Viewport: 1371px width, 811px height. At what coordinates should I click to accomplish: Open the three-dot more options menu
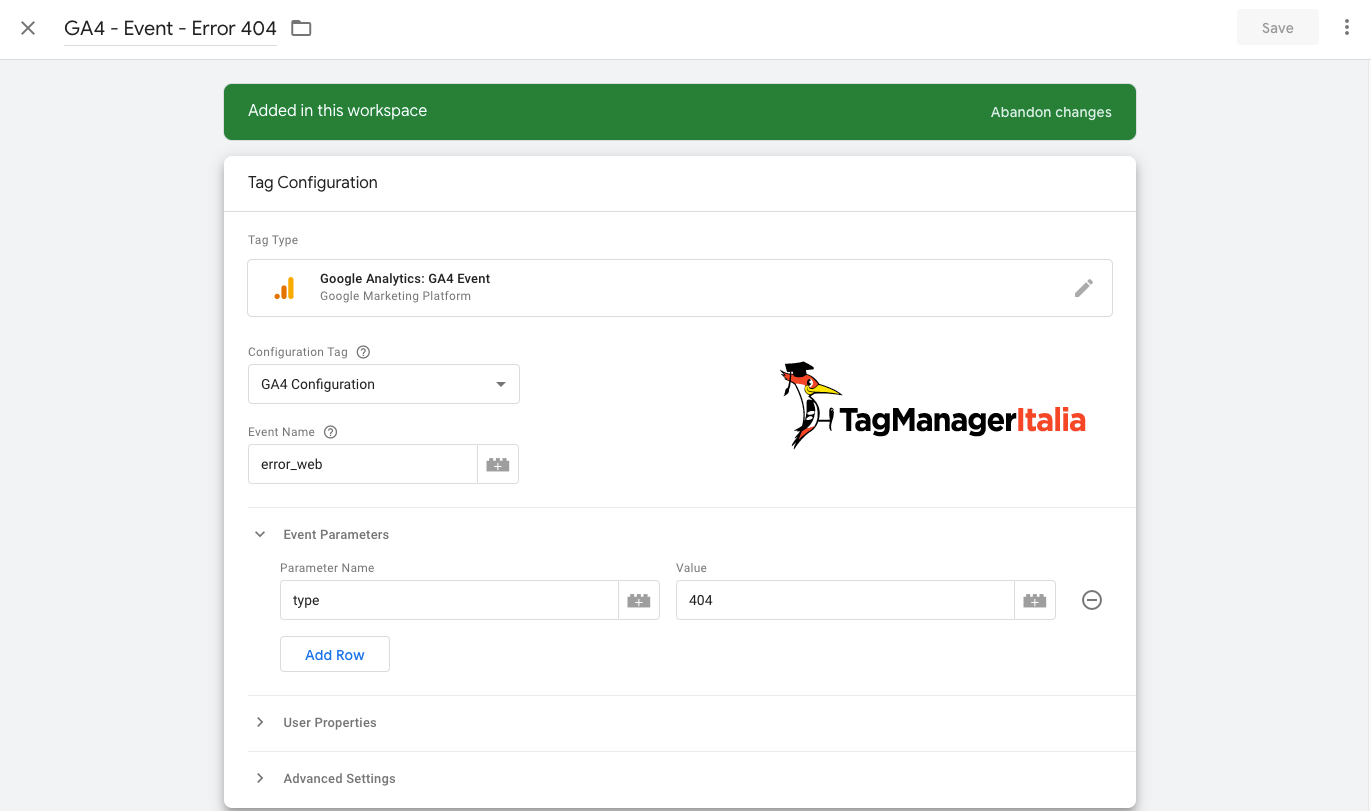(1347, 28)
